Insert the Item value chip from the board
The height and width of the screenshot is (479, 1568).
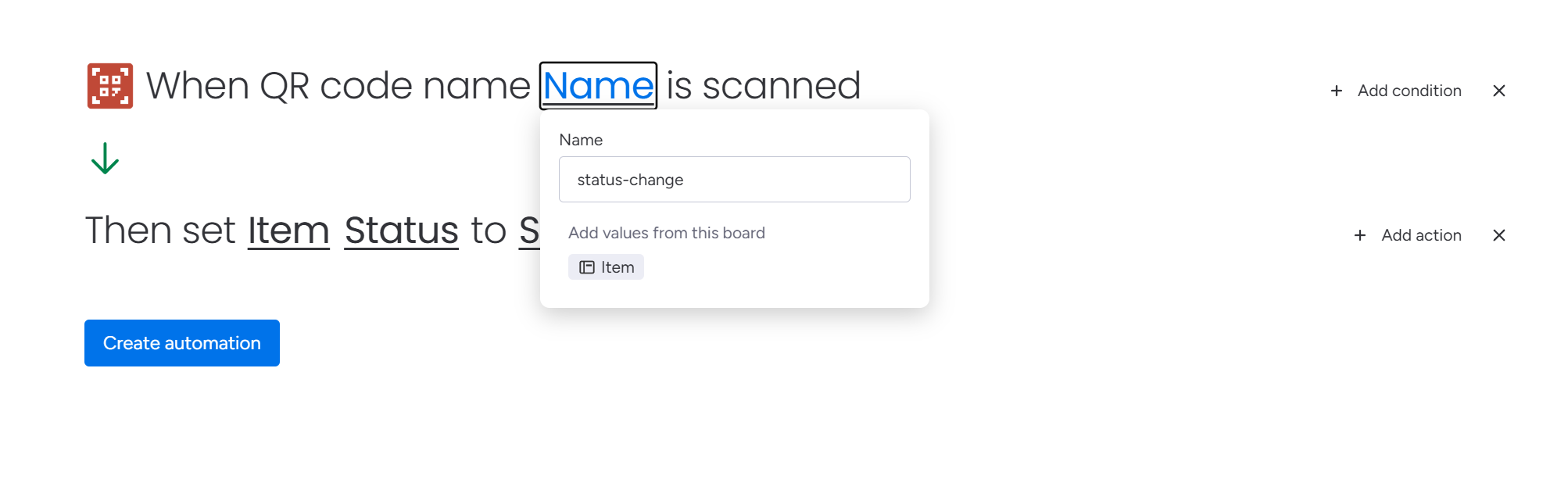607,267
